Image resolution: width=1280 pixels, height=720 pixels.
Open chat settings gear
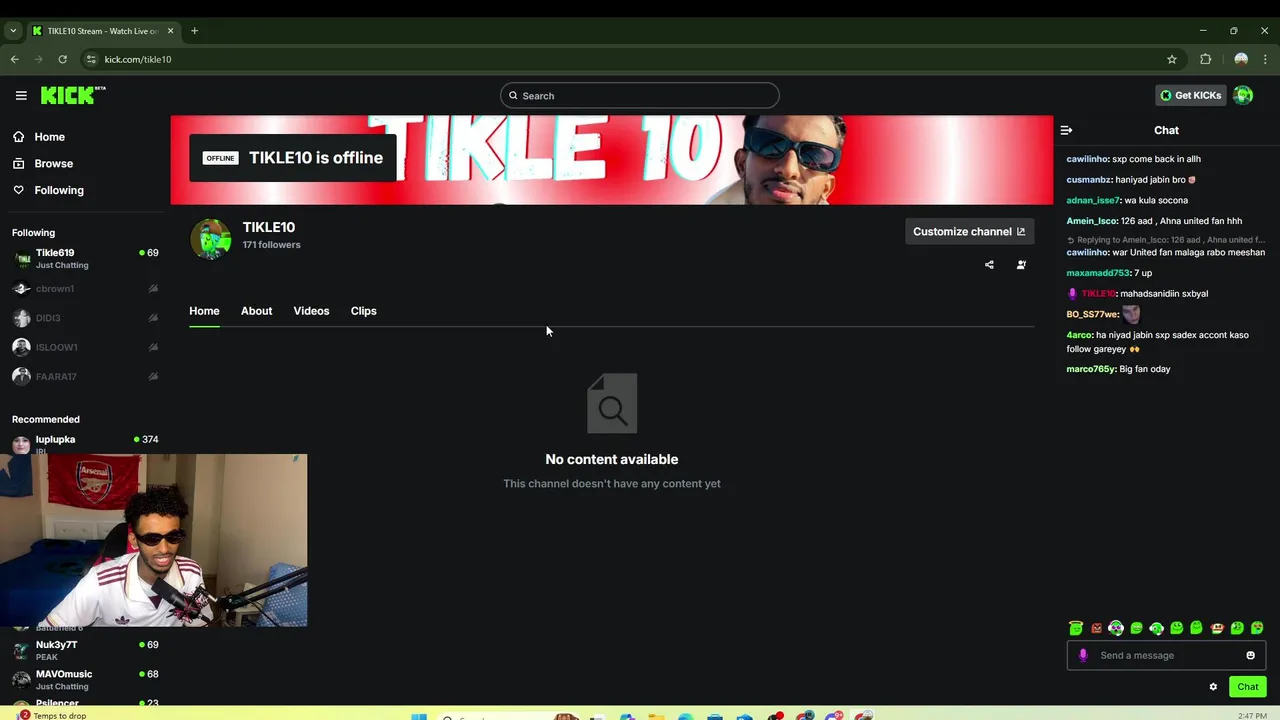pyautogui.click(x=1213, y=687)
